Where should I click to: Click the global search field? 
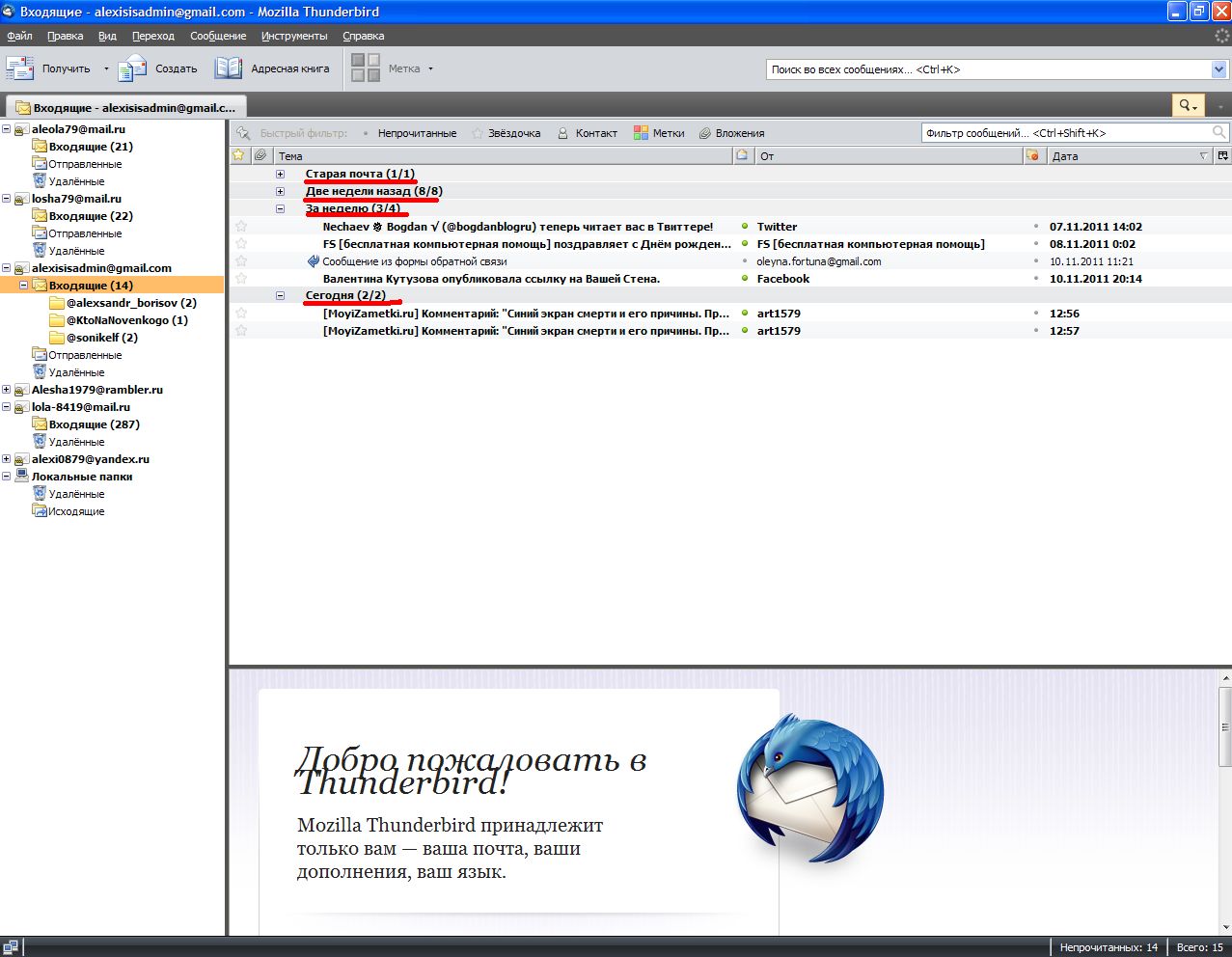(988, 69)
